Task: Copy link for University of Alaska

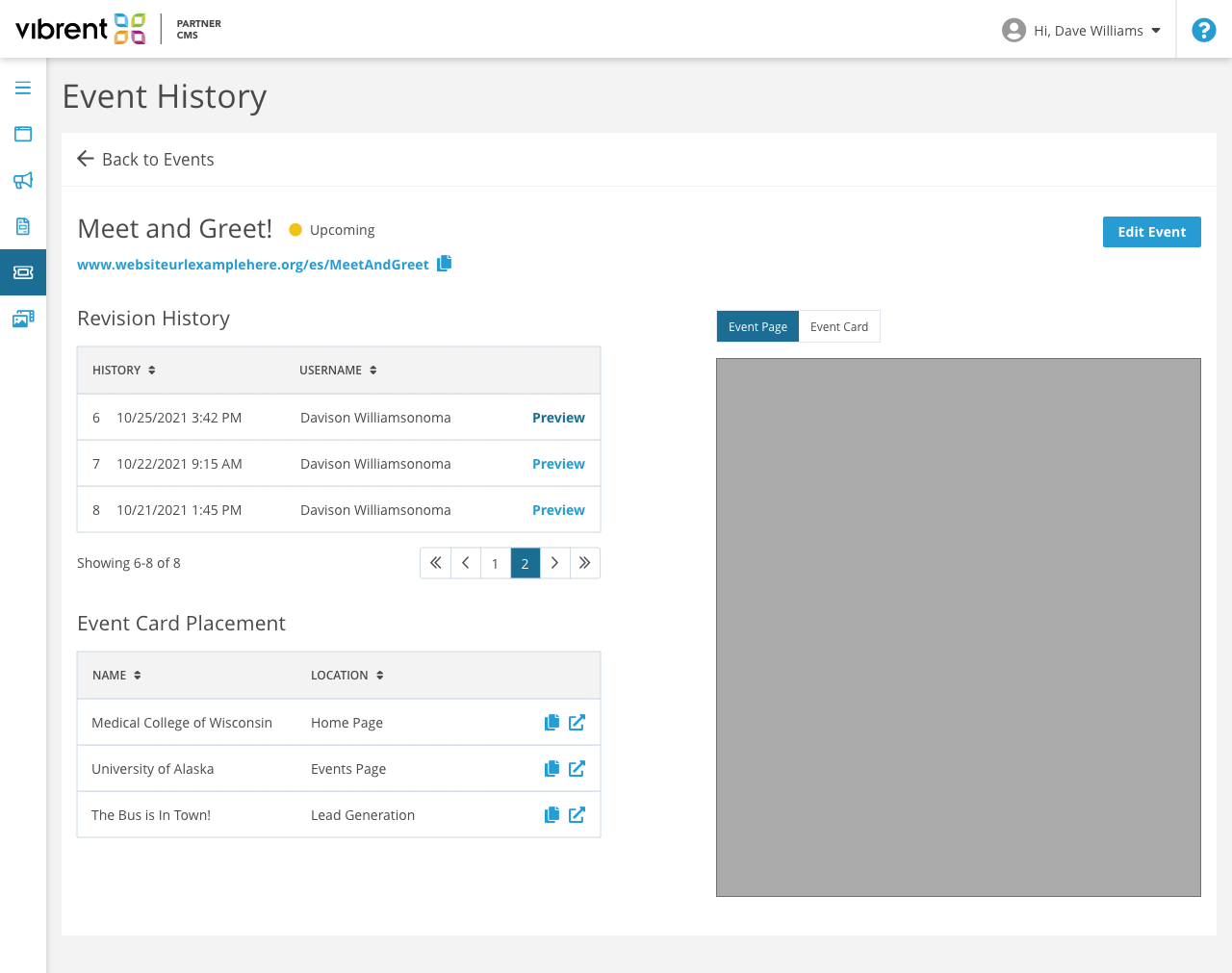Action: coord(552,769)
